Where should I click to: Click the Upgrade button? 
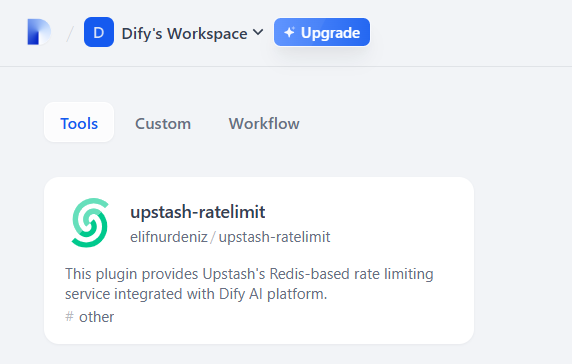322,32
